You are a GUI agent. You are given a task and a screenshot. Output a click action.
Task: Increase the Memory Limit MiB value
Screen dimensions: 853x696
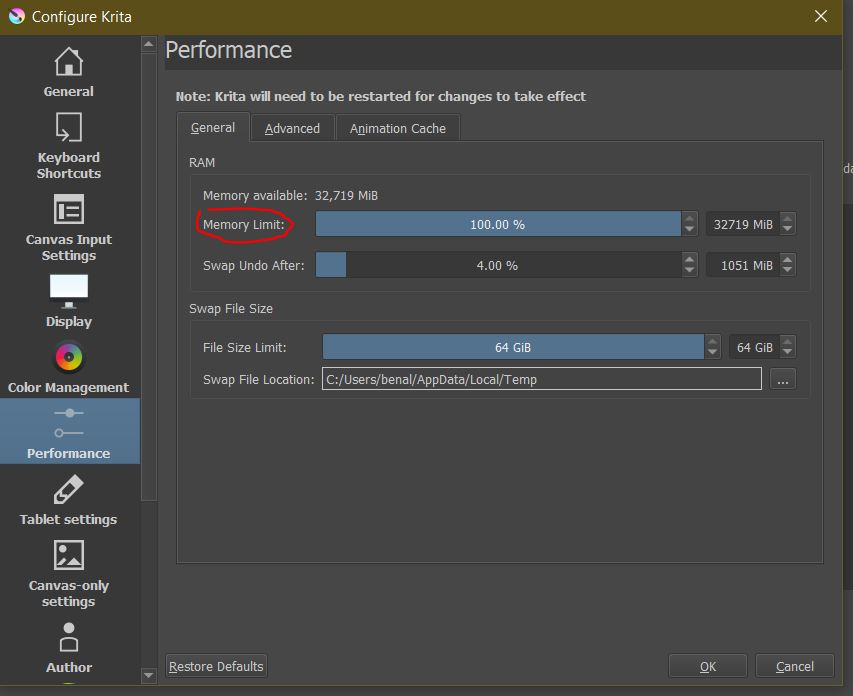(x=788, y=218)
